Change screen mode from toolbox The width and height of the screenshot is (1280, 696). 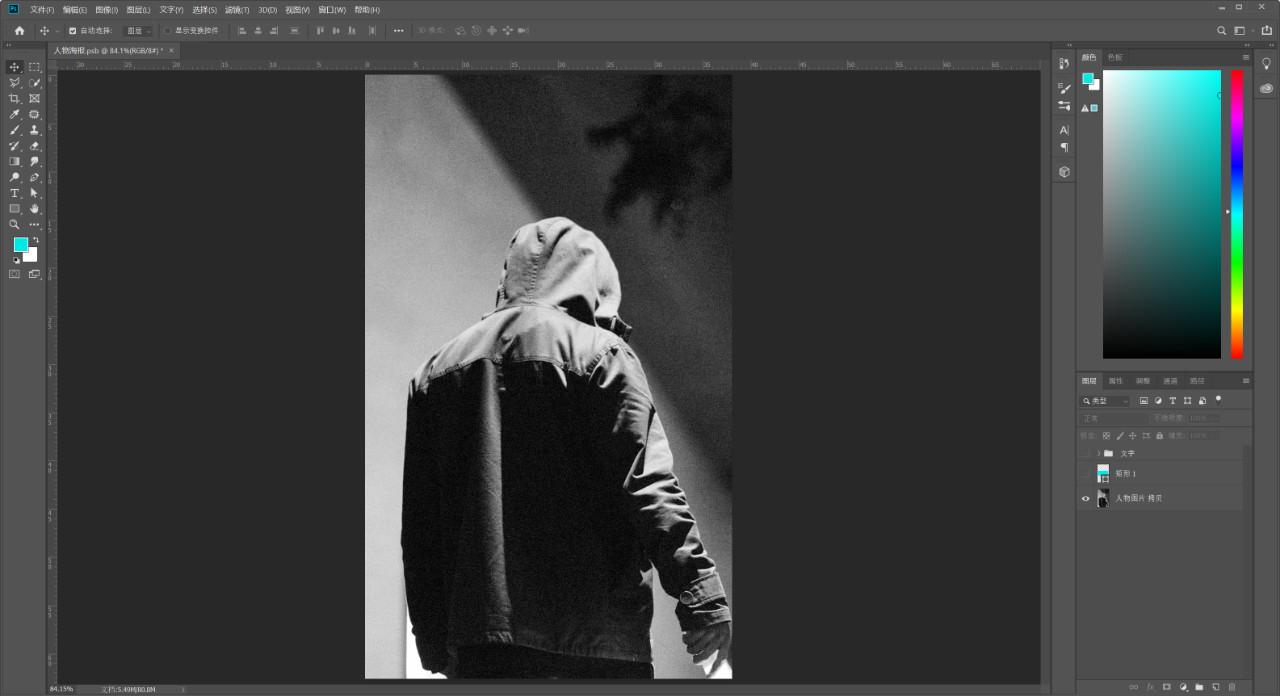pos(34,274)
